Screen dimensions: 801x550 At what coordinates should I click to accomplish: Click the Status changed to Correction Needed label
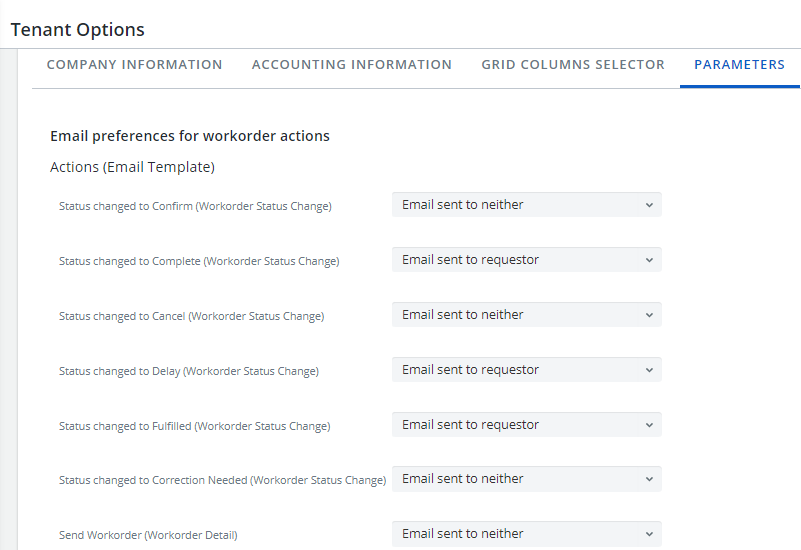coord(222,481)
